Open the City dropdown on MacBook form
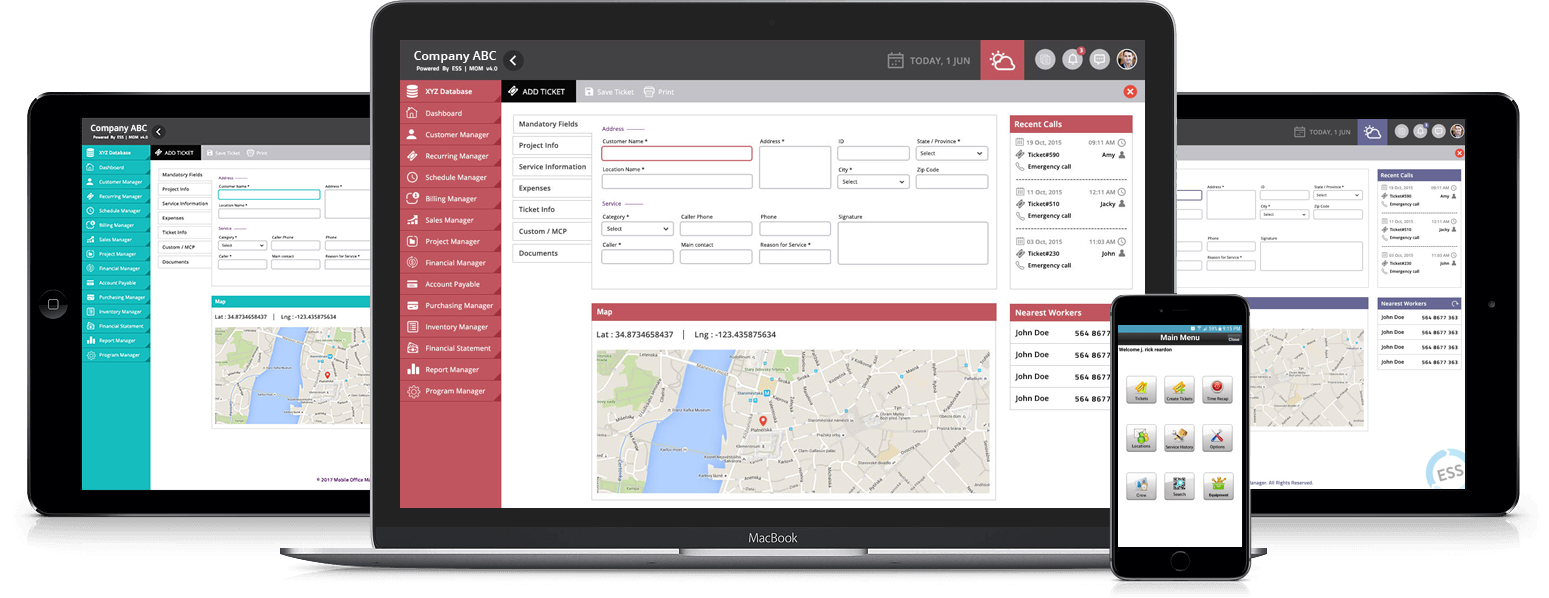This screenshot has width=1549, height=598. [x=873, y=182]
